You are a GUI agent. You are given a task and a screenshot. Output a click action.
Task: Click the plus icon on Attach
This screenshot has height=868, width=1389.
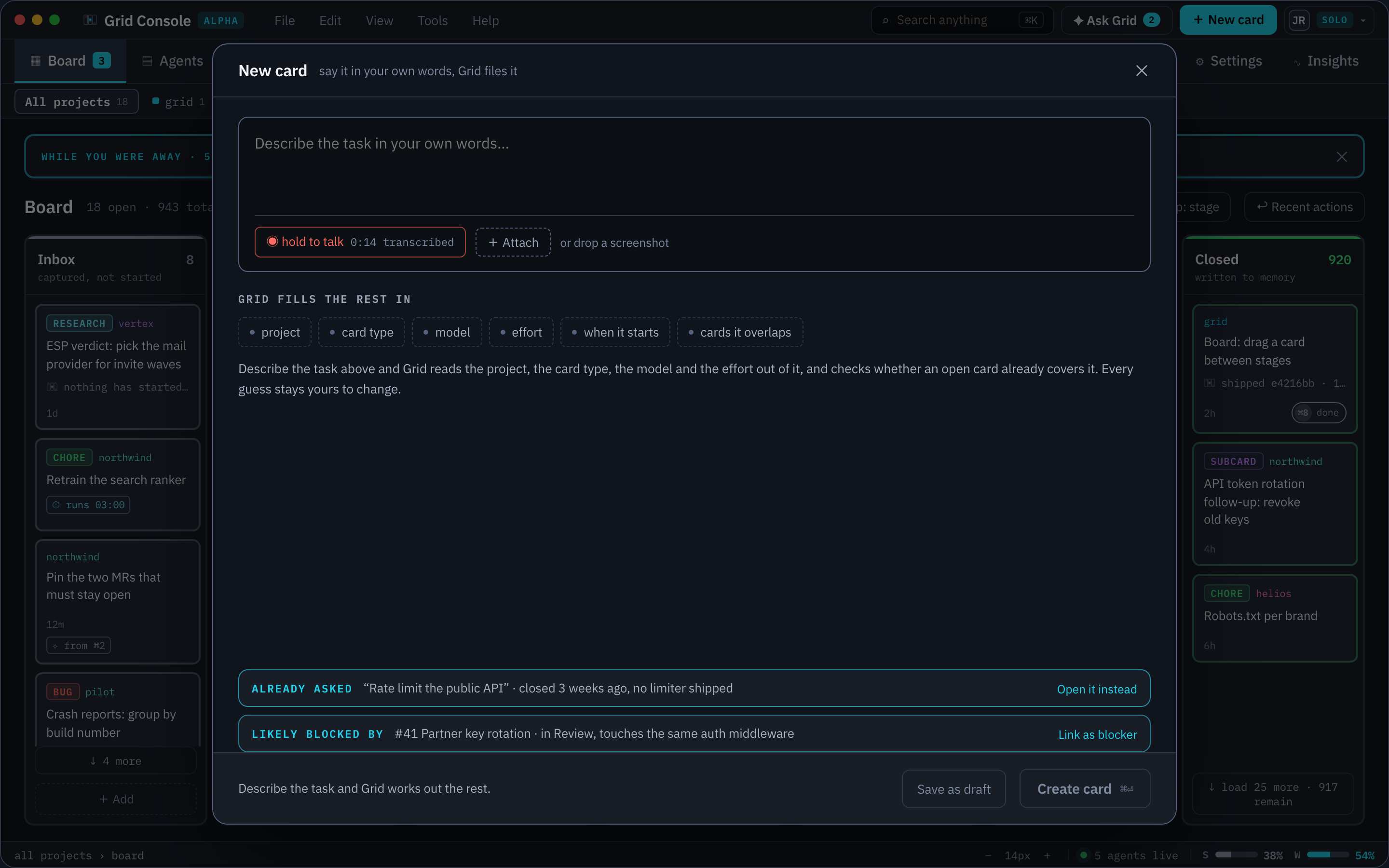pyautogui.click(x=492, y=243)
